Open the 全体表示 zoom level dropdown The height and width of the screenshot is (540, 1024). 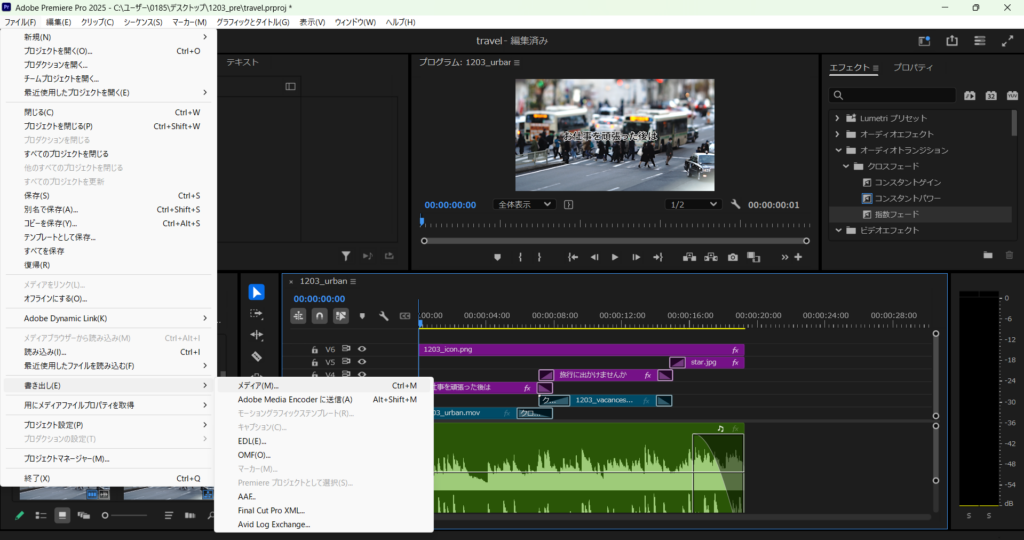(x=525, y=204)
